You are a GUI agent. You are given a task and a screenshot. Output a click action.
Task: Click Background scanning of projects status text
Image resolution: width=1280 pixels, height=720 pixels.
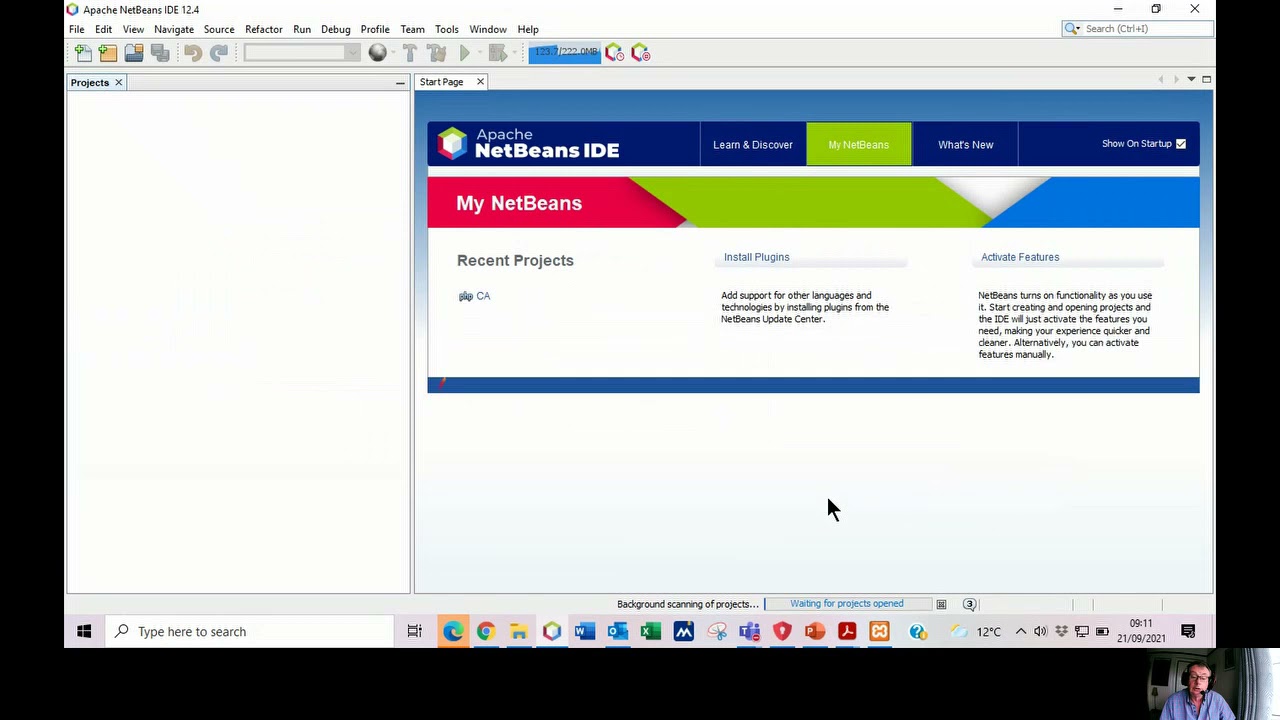coord(688,604)
